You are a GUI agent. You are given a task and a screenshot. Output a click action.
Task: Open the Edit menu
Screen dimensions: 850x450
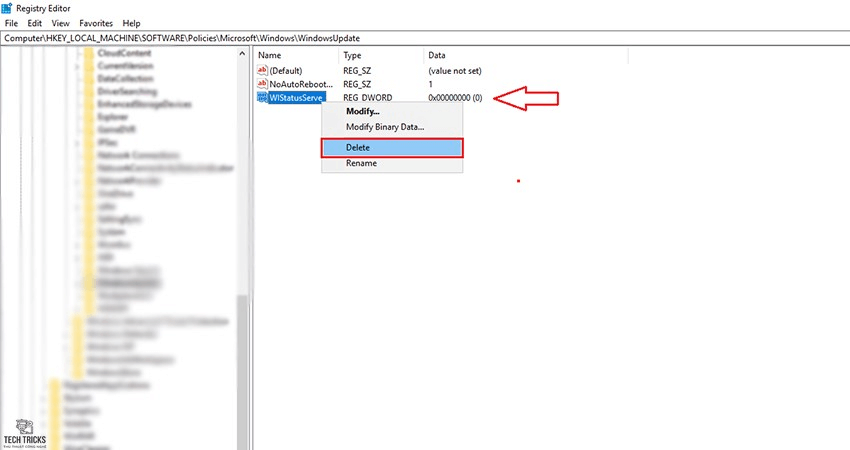35,23
